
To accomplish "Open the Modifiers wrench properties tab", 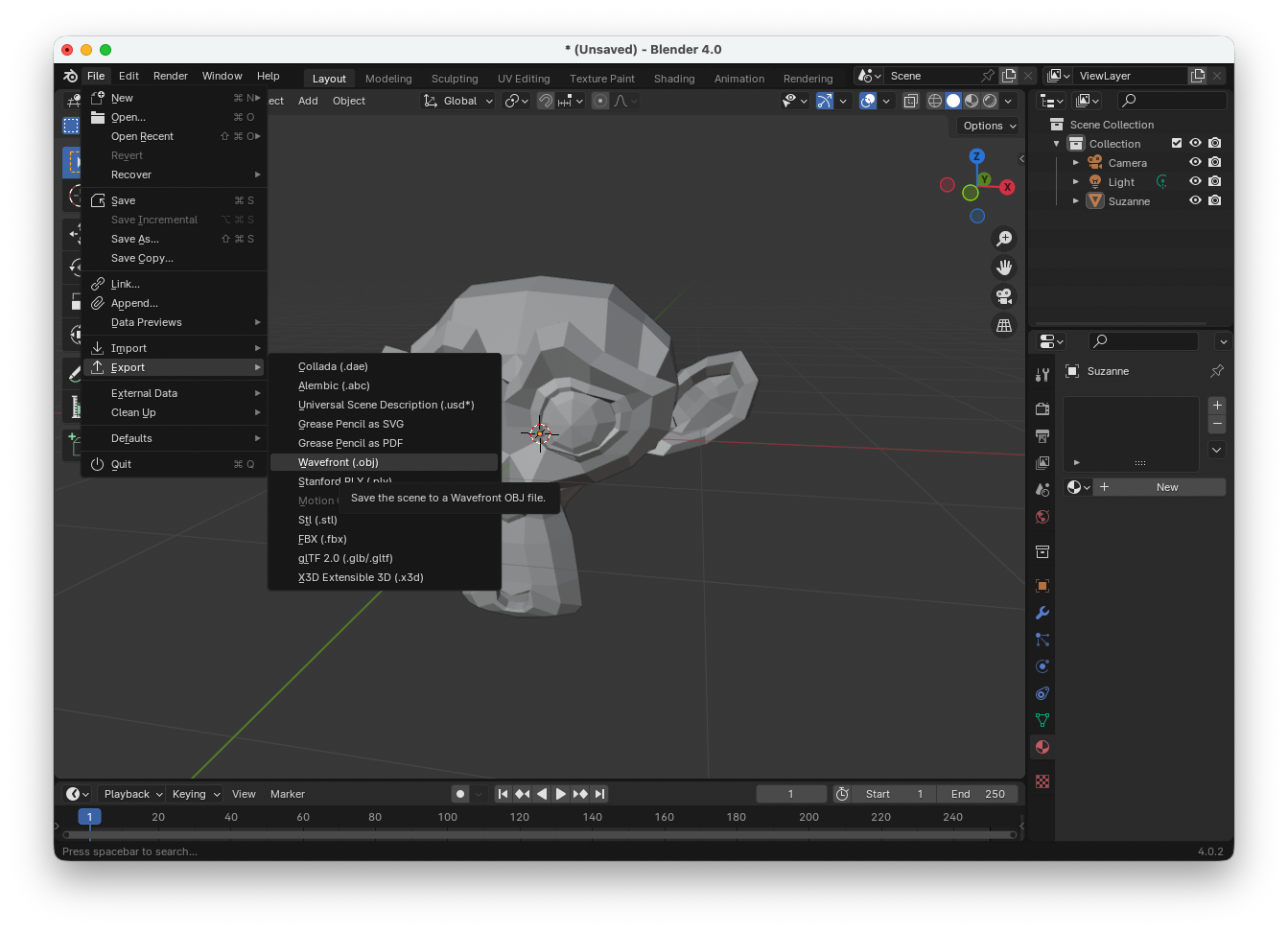I will [1042, 613].
